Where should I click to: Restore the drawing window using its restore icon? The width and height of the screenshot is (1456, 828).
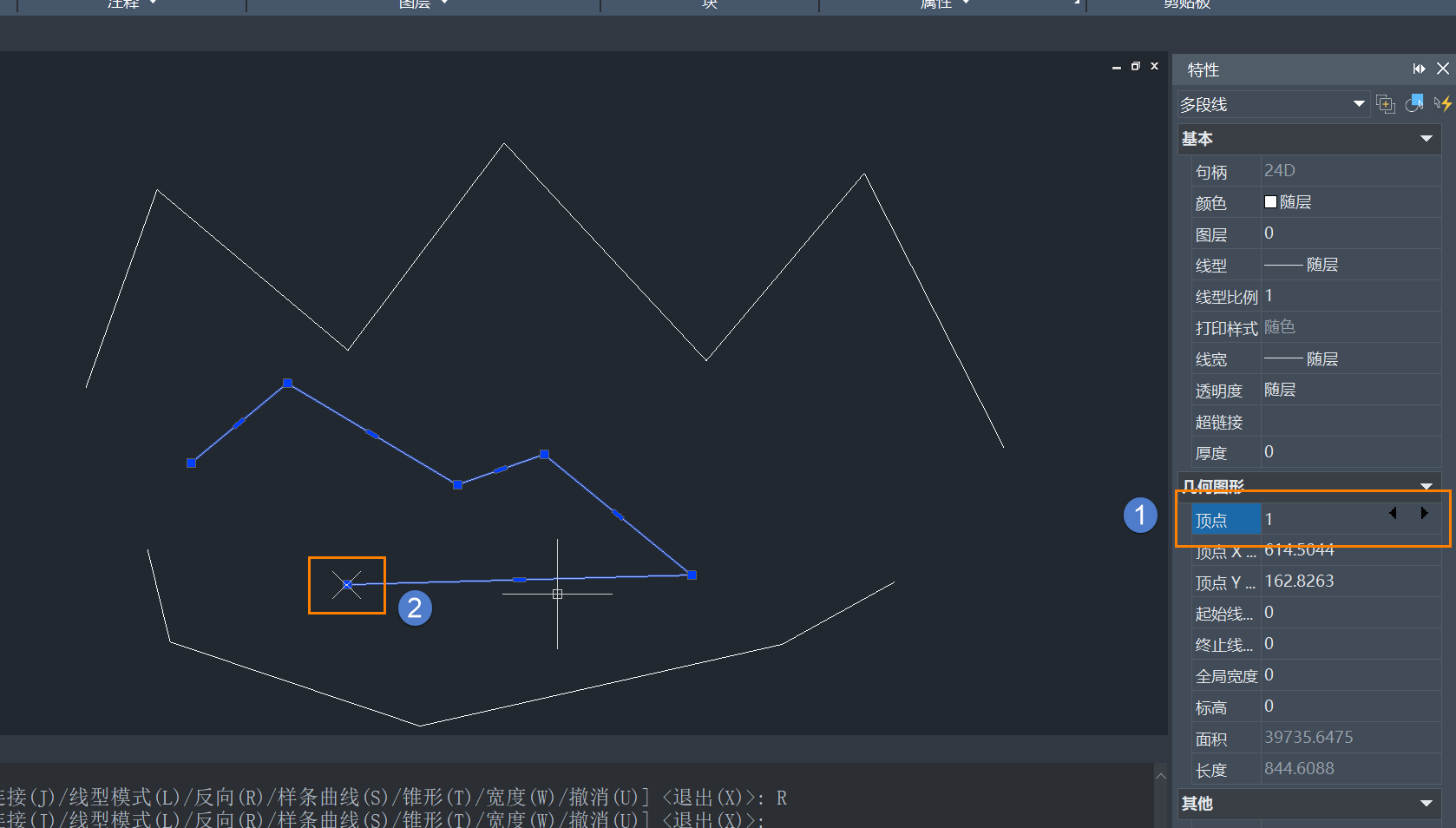click(1135, 66)
